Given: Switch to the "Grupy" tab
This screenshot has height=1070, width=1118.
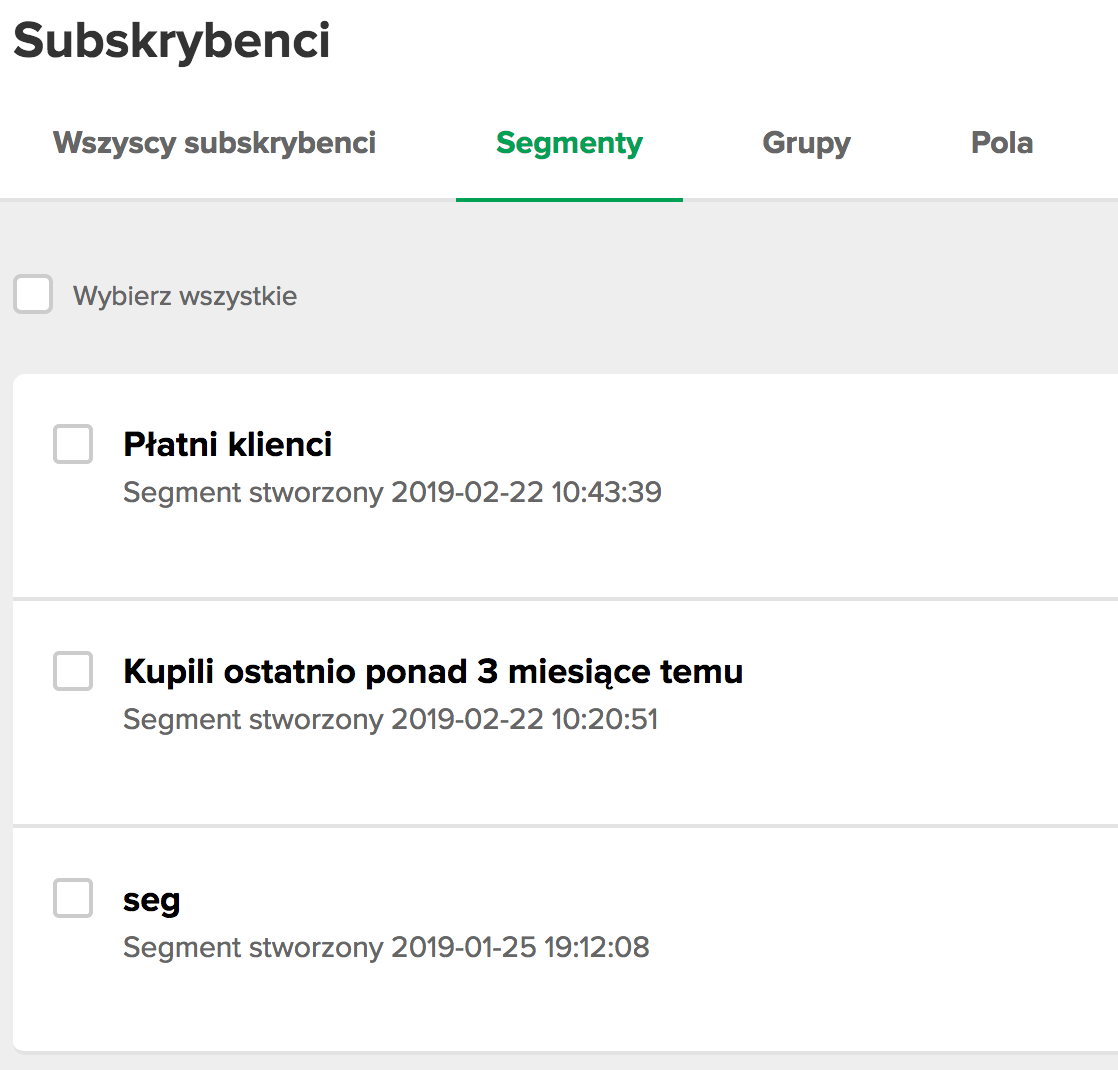Looking at the screenshot, I should (806, 142).
